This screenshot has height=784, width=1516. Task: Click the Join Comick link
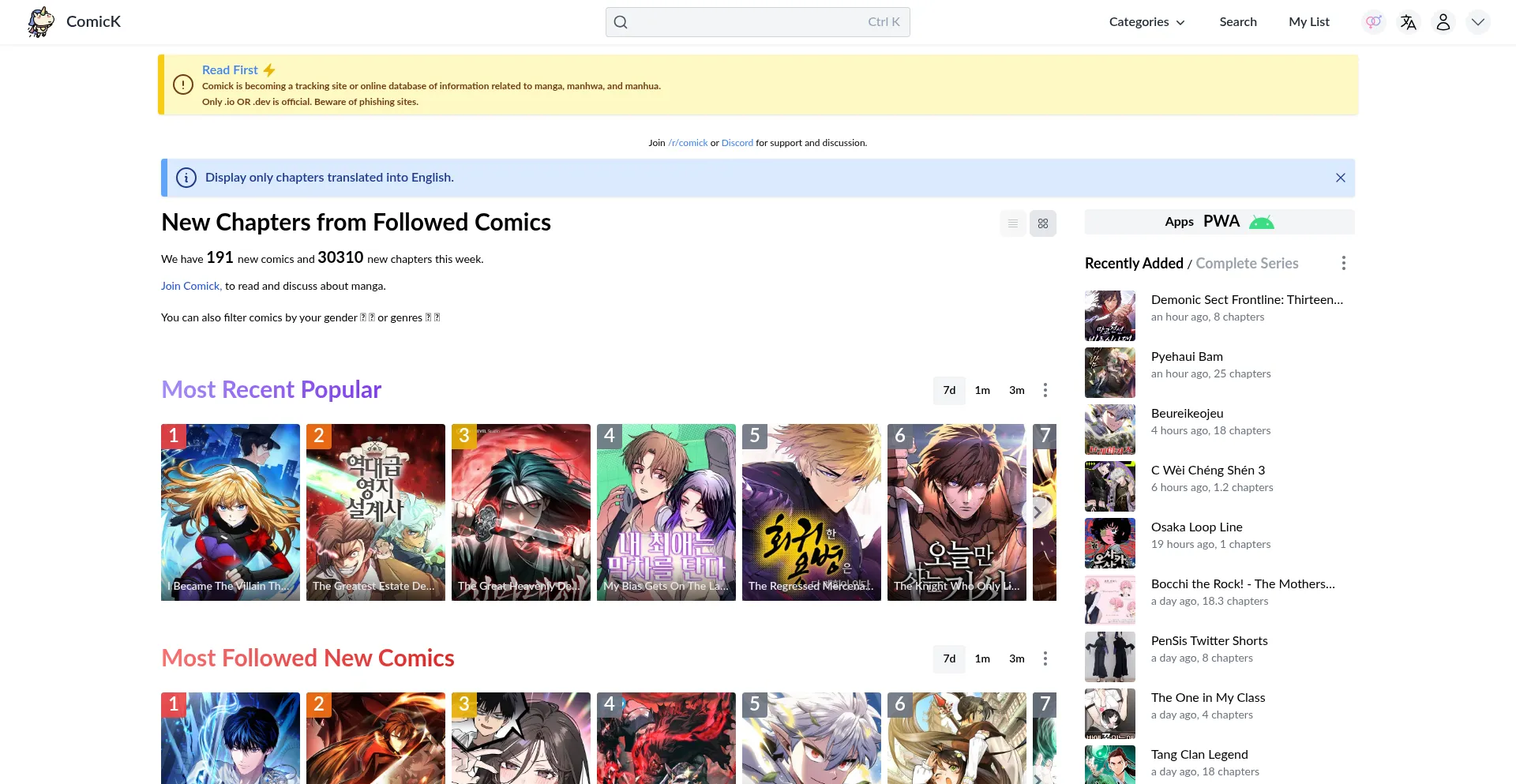point(191,286)
